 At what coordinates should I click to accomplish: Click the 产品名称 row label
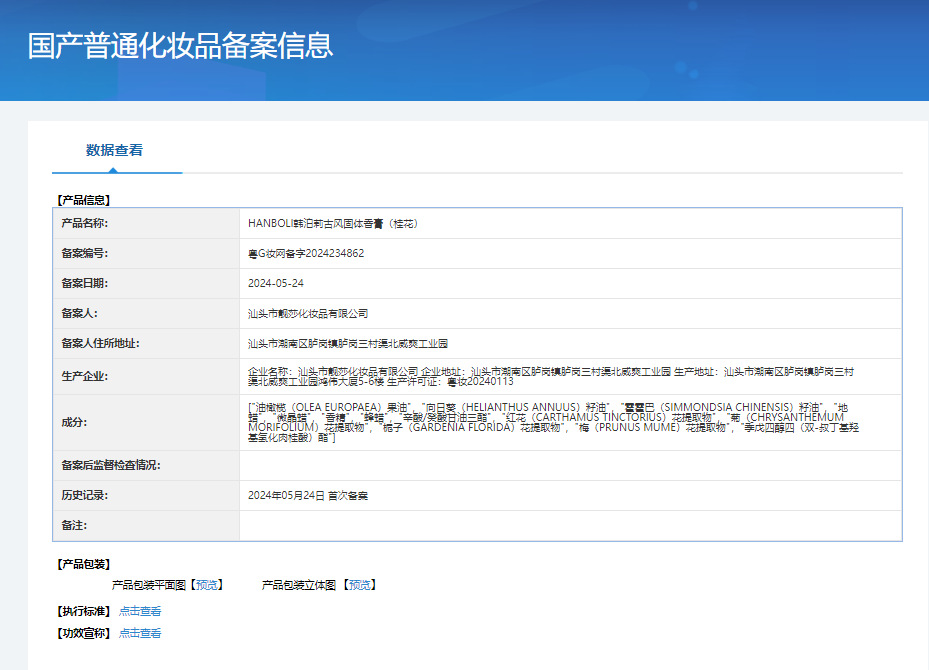click(x=85, y=224)
